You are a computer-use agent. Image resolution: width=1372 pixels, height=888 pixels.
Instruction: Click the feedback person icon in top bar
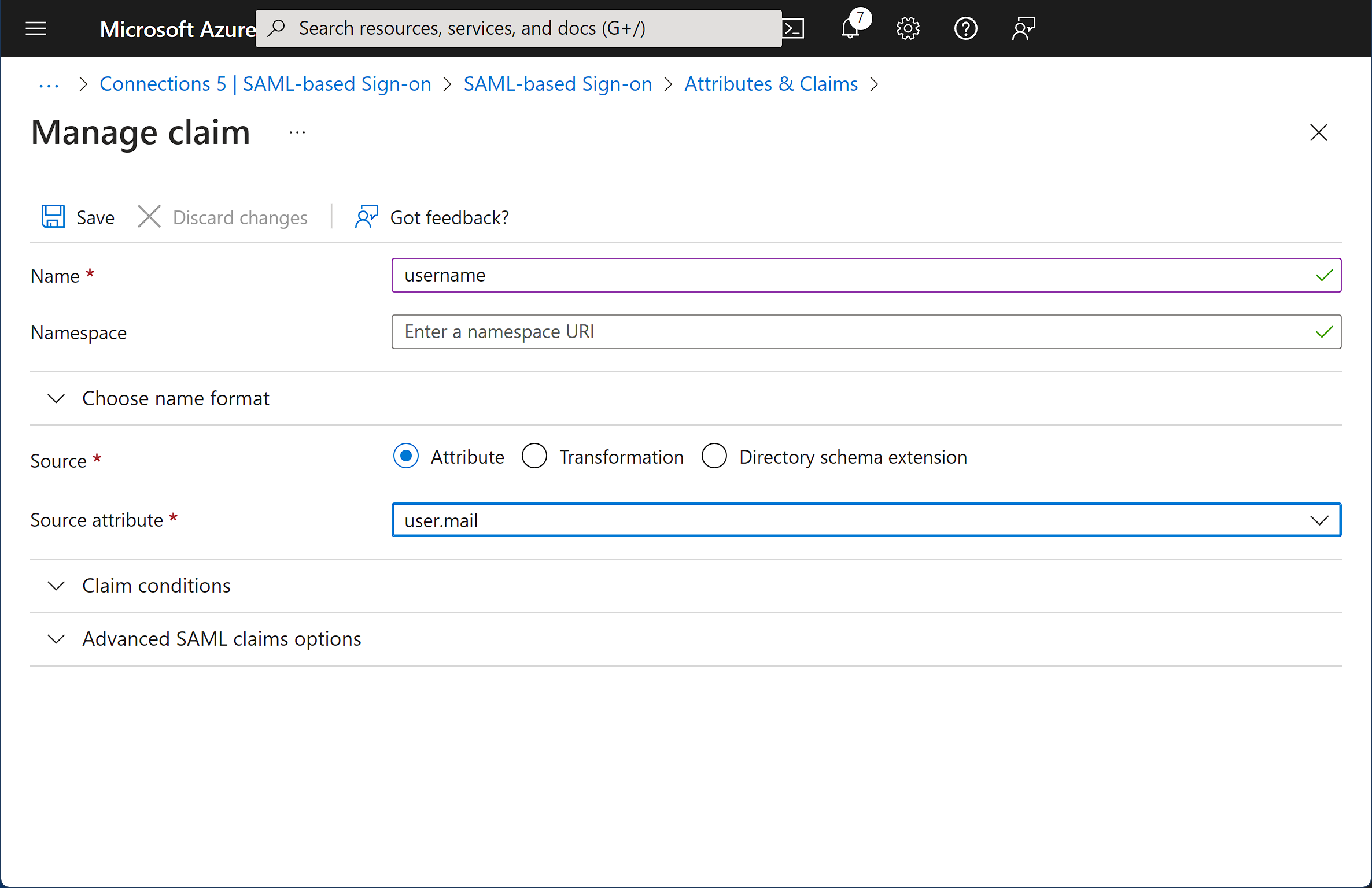(x=1024, y=28)
